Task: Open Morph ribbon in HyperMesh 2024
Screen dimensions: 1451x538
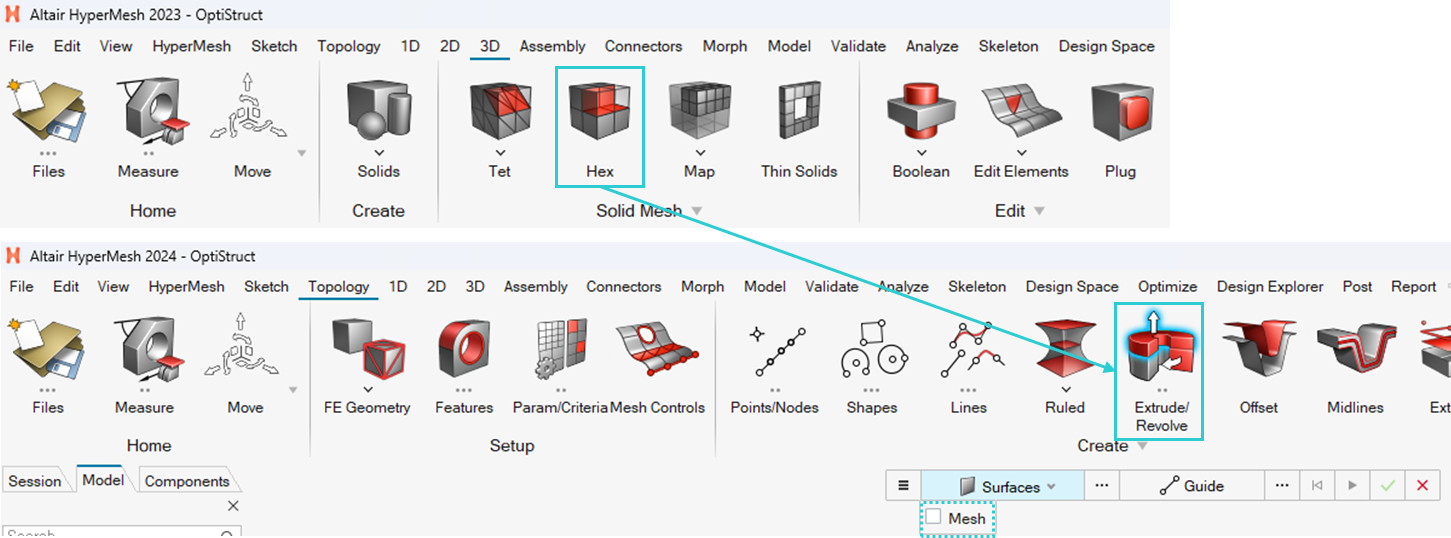Action: click(x=702, y=286)
